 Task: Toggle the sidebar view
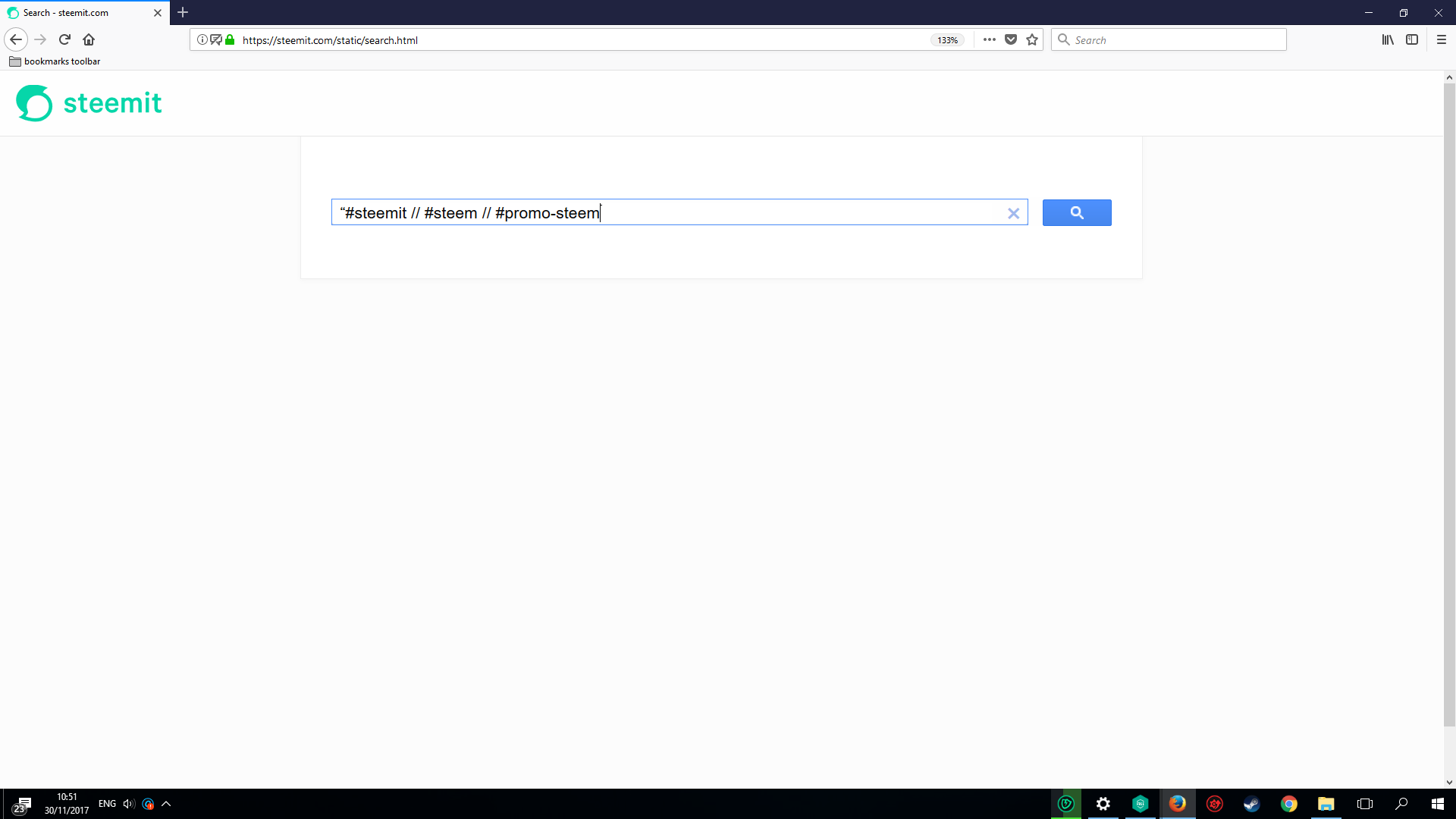tap(1412, 39)
